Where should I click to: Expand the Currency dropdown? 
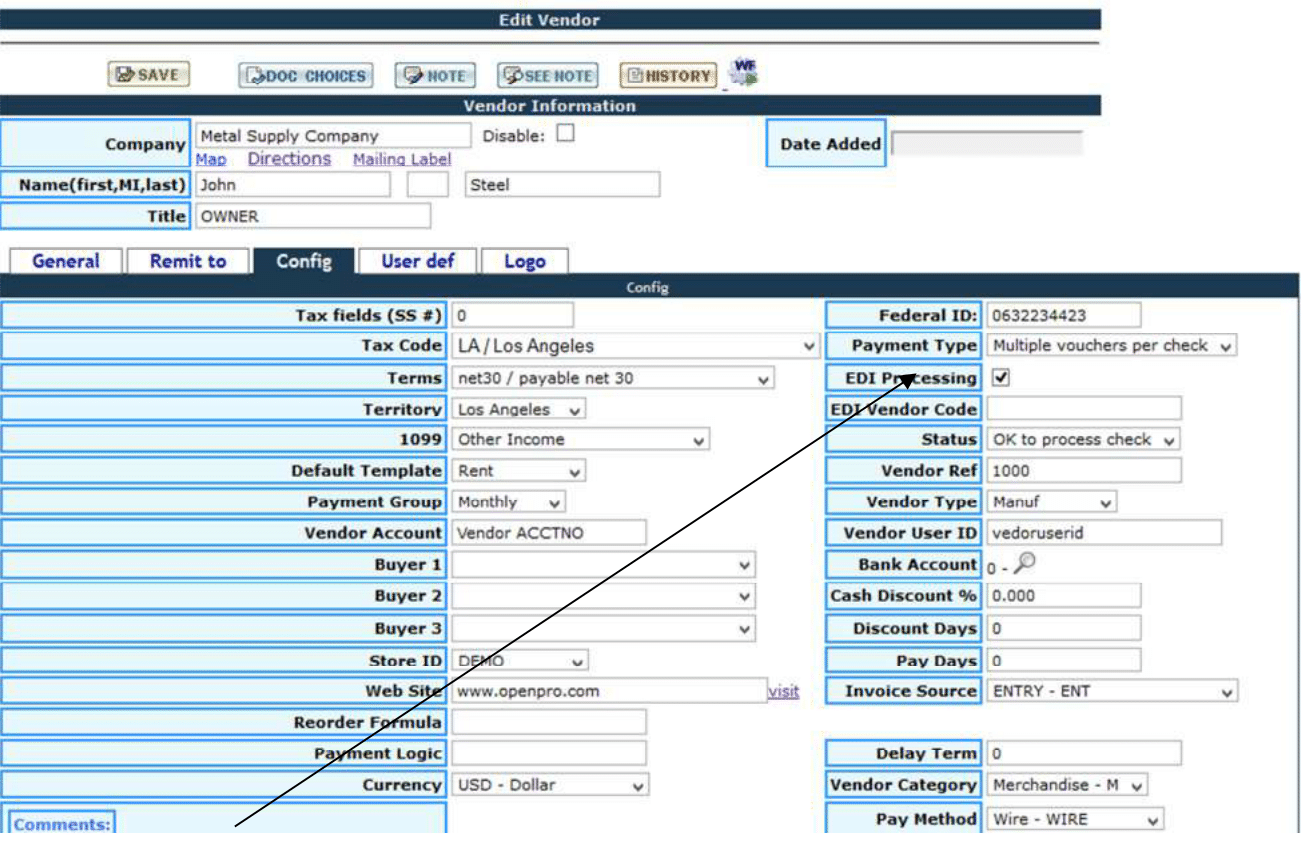(x=550, y=786)
